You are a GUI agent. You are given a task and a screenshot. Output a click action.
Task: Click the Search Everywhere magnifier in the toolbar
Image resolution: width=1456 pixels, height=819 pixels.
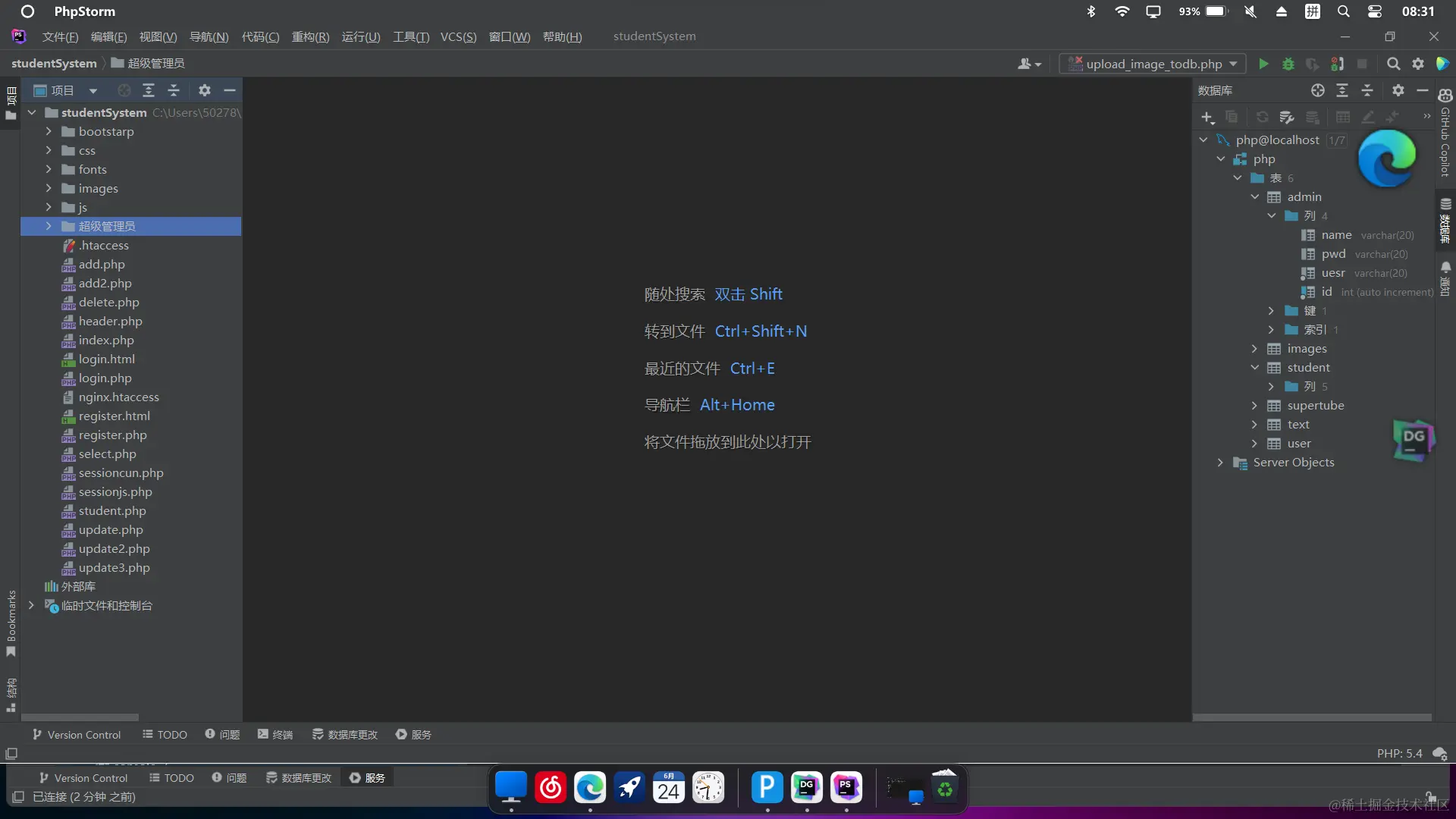point(1393,64)
